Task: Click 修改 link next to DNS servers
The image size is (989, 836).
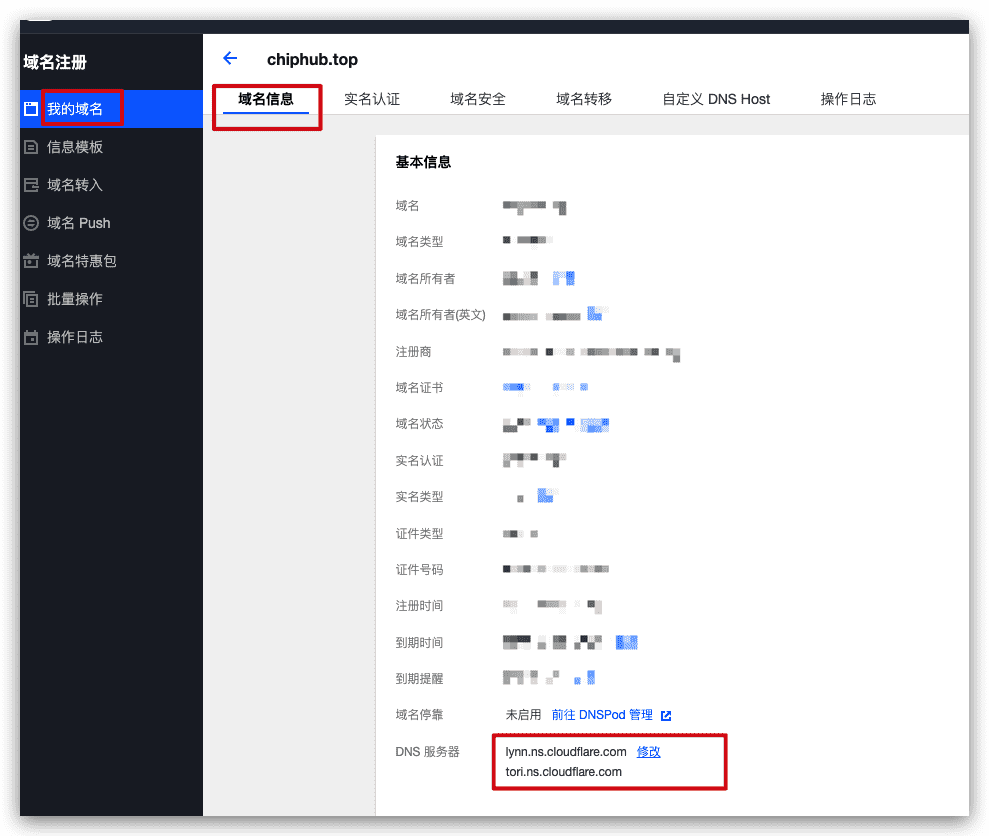Action: pos(648,751)
